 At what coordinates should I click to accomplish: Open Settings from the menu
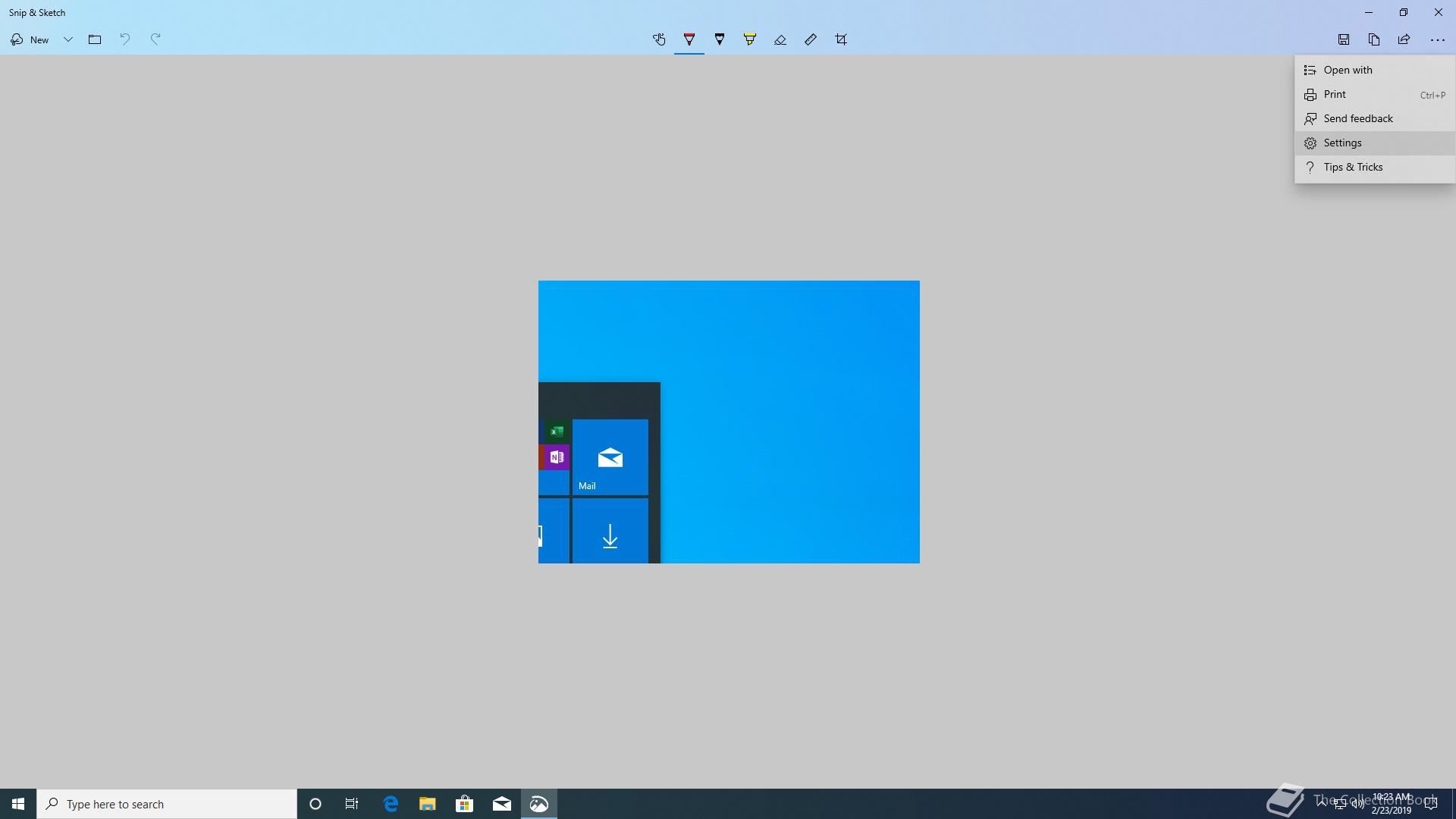[1342, 143]
